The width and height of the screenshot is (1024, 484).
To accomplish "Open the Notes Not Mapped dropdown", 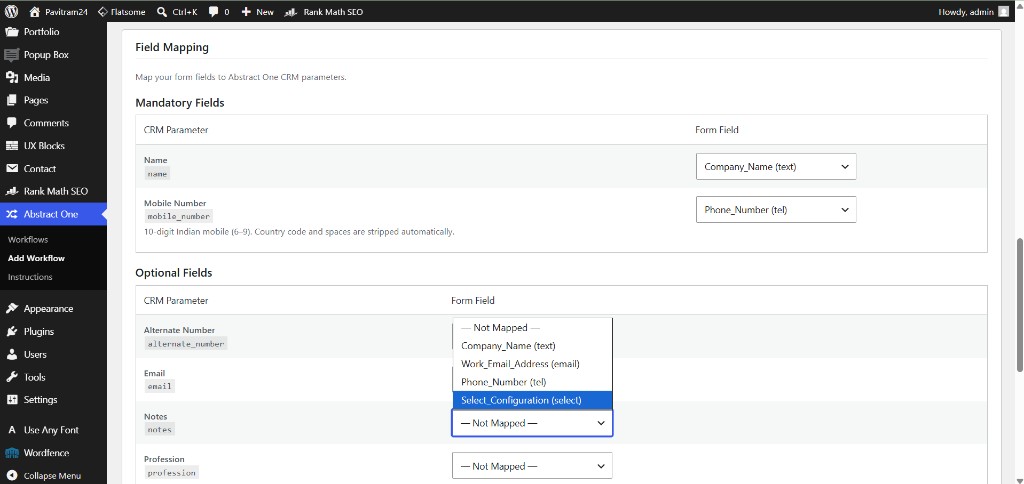I will [x=532, y=423].
